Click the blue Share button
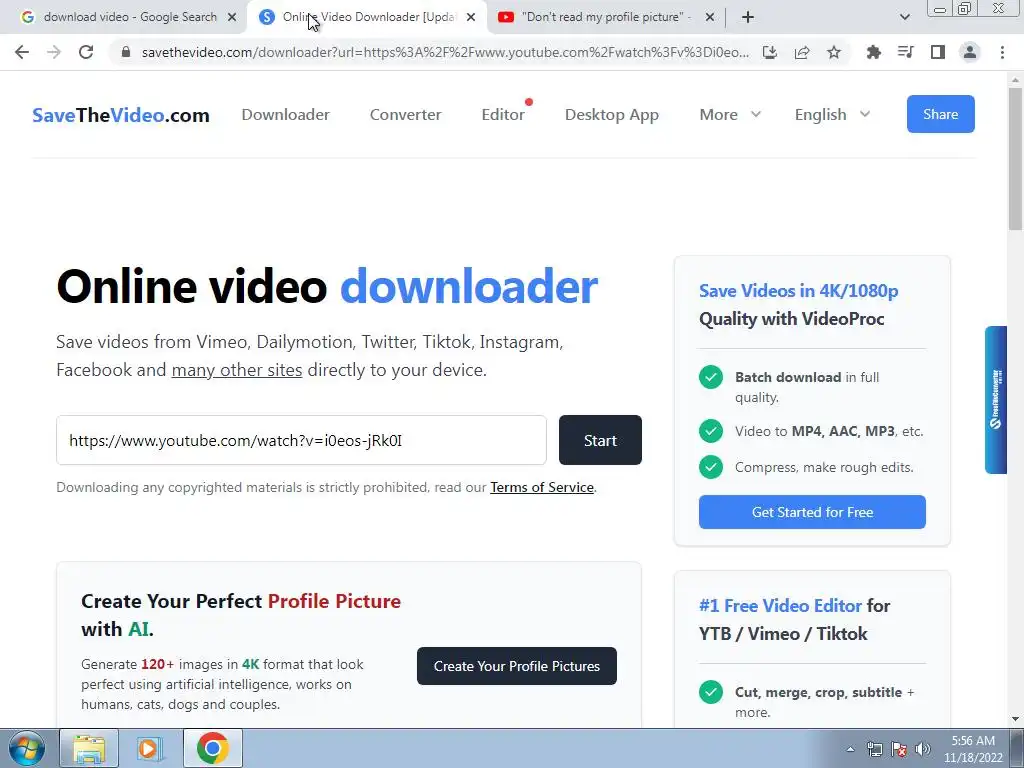Viewport: 1024px width, 768px height. [940, 114]
